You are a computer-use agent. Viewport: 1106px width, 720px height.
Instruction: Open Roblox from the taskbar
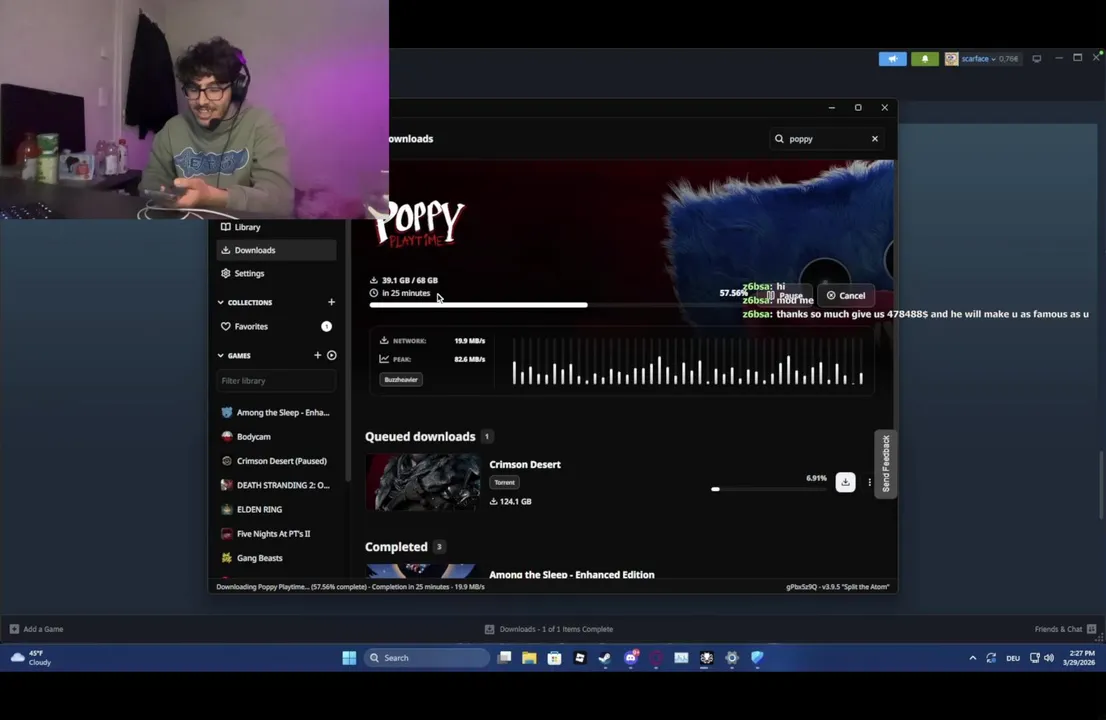(x=580, y=658)
